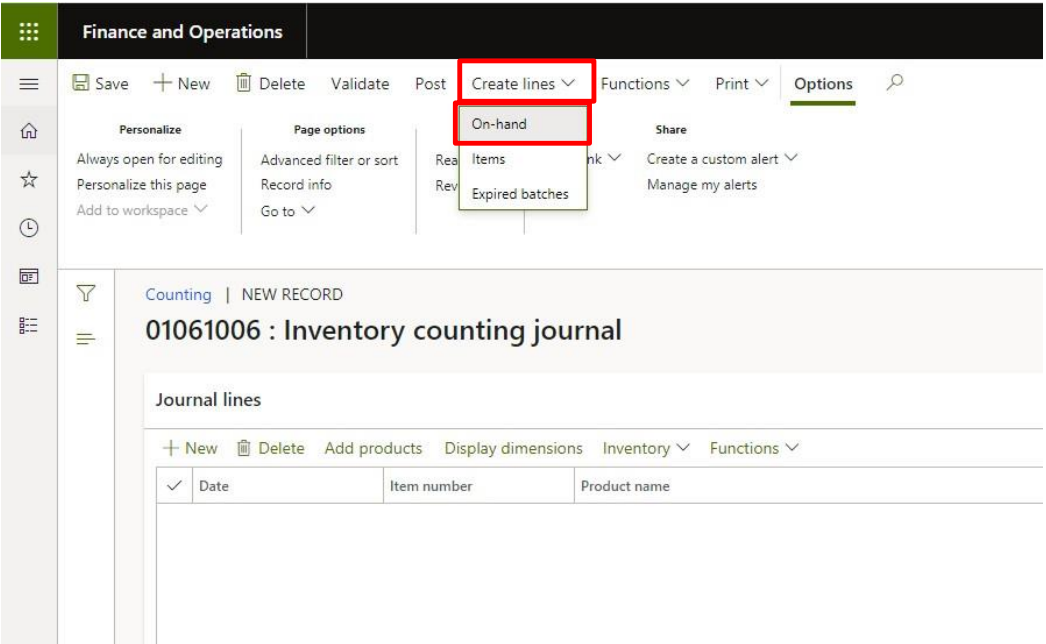Image resolution: width=1046 pixels, height=644 pixels.
Task: Click Add products in Journal lines
Action: point(373,448)
